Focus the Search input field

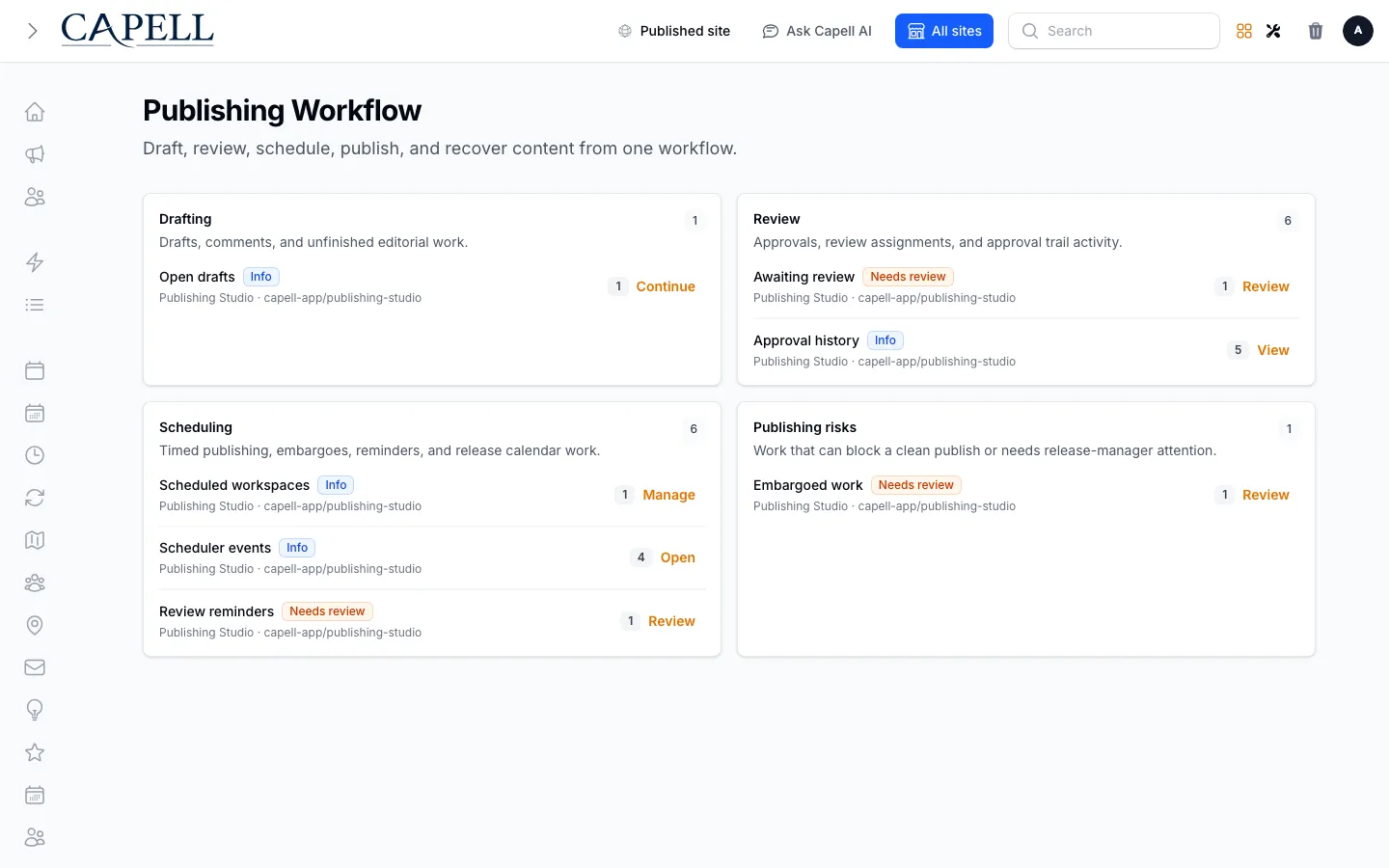point(1114,31)
